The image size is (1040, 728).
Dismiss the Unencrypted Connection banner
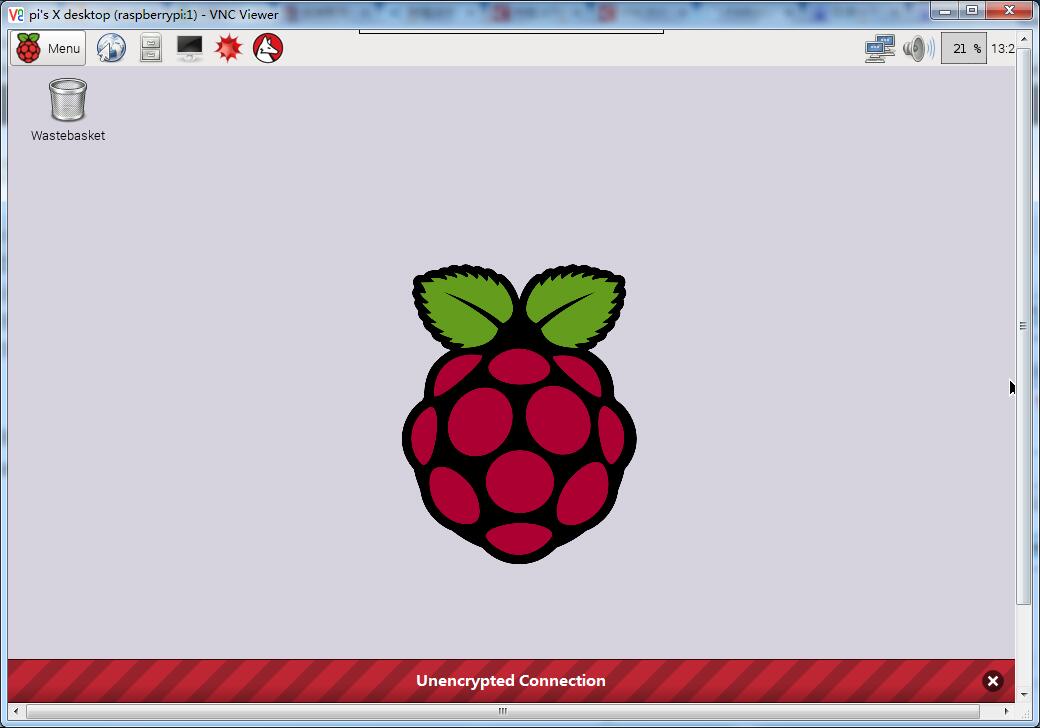(x=993, y=681)
